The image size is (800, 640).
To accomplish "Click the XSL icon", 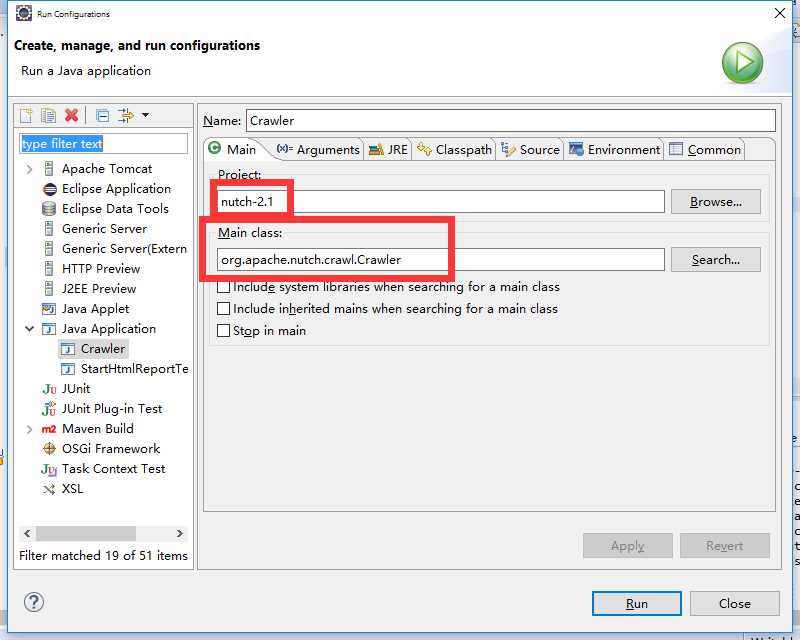I will (49, 489).
